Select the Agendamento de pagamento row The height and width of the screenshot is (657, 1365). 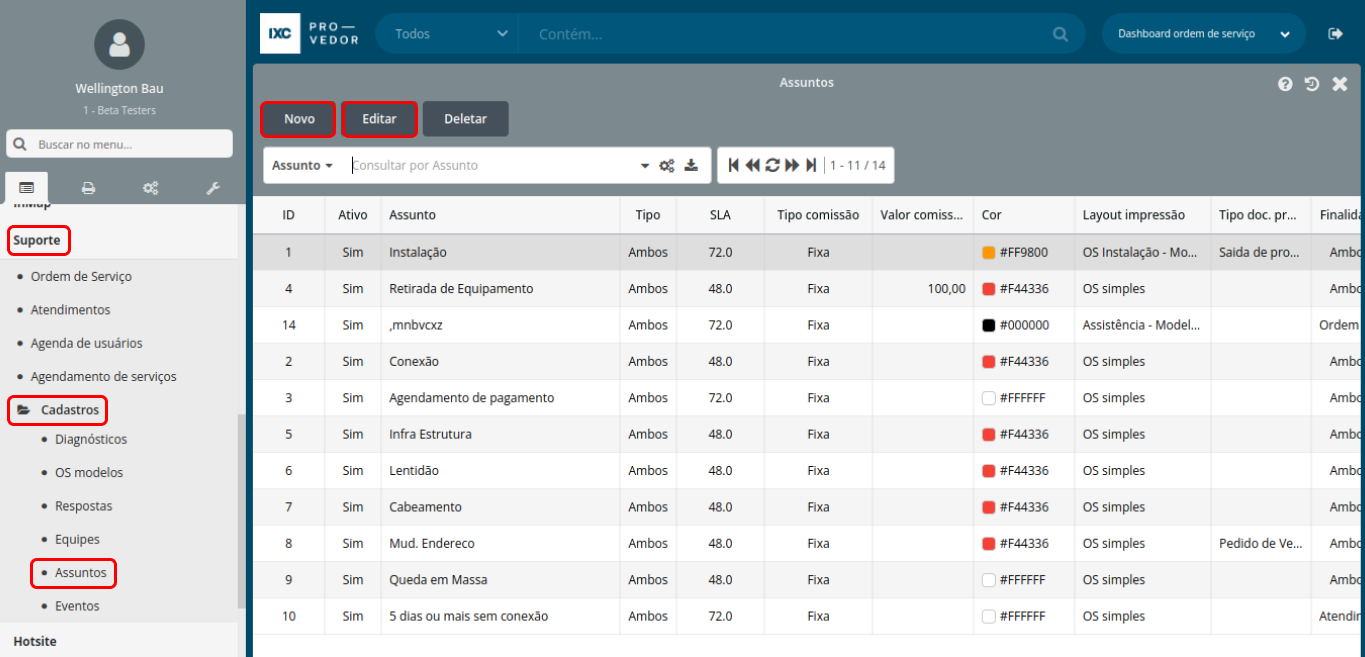click(x=808, y=398)
